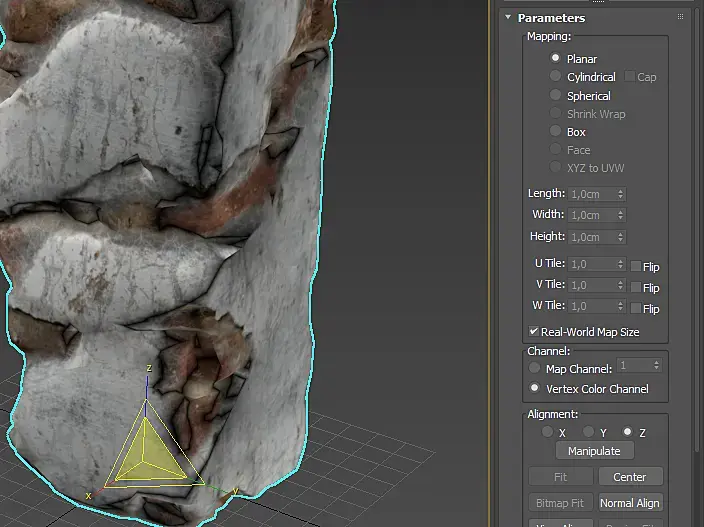
Task: Click the Map Channel number spinner
Action: pos(656,367)
